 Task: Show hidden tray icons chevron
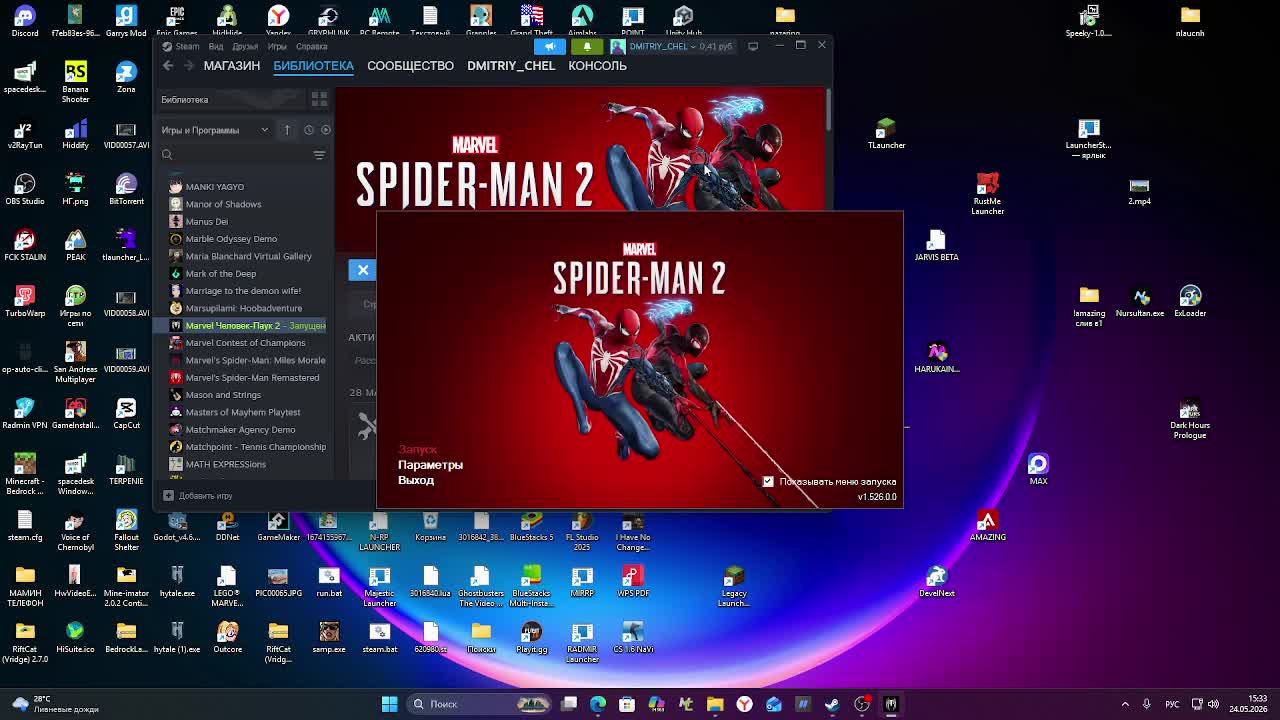tap(1125, 704)
